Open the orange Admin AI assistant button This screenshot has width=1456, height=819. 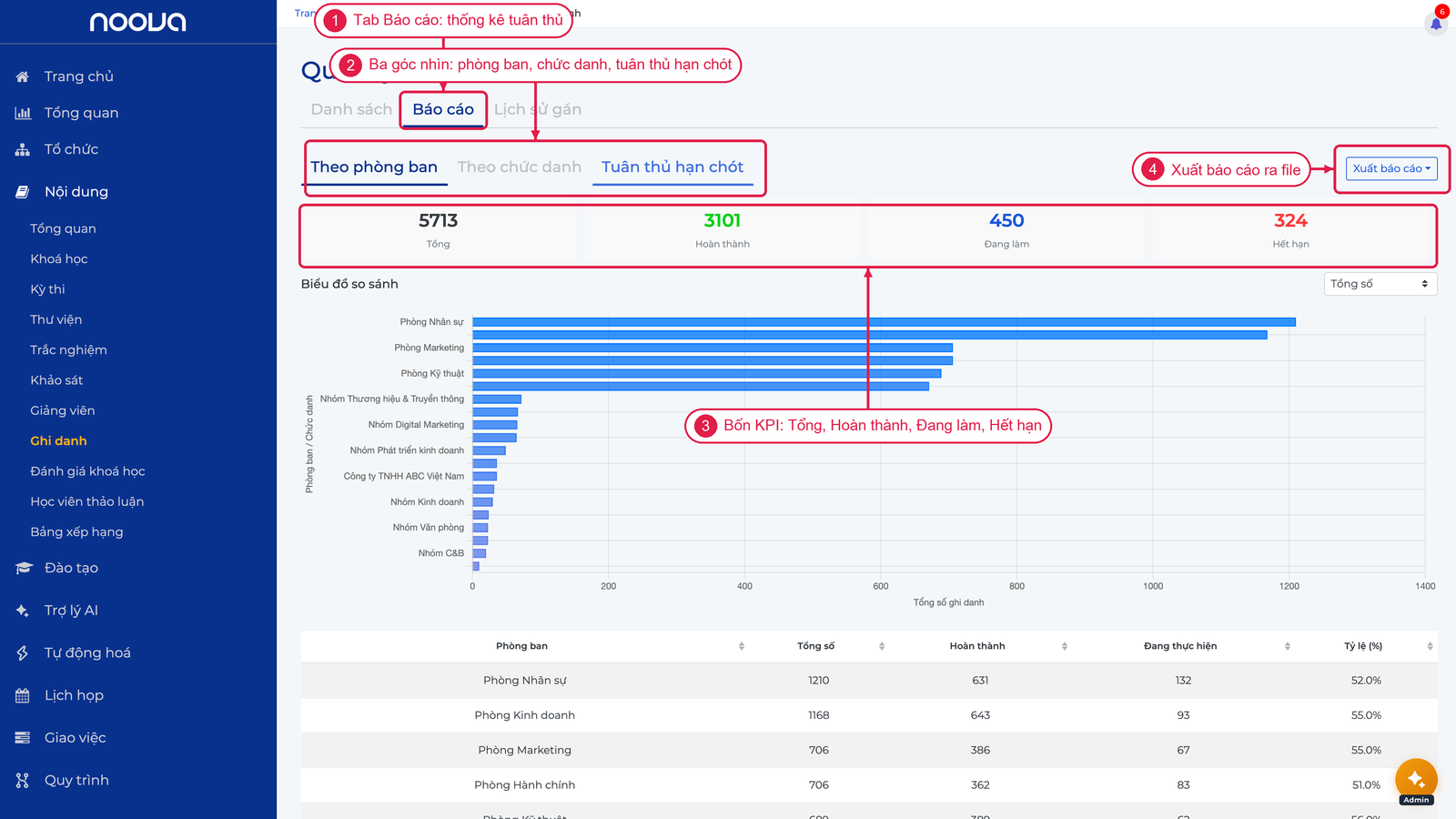coord(1416,780)
